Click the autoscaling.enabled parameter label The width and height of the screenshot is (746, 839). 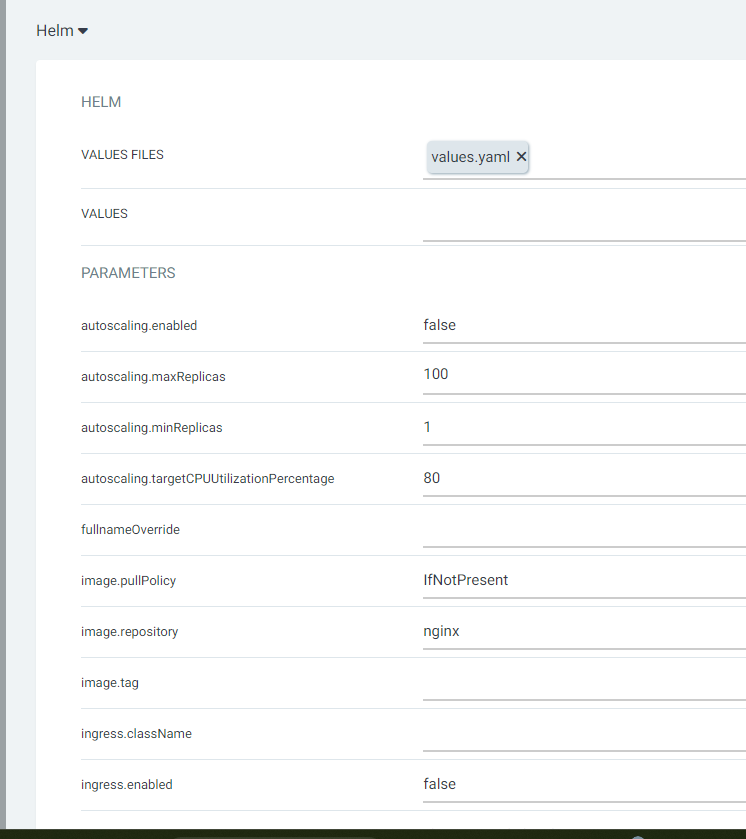pyautogui.click(x=139, y=325)
